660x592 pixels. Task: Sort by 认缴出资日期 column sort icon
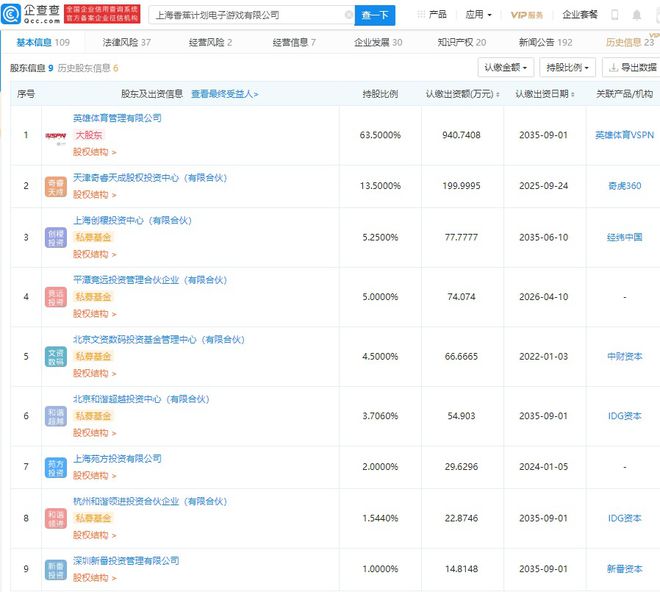pyautogui.click(x=573, y=94)
